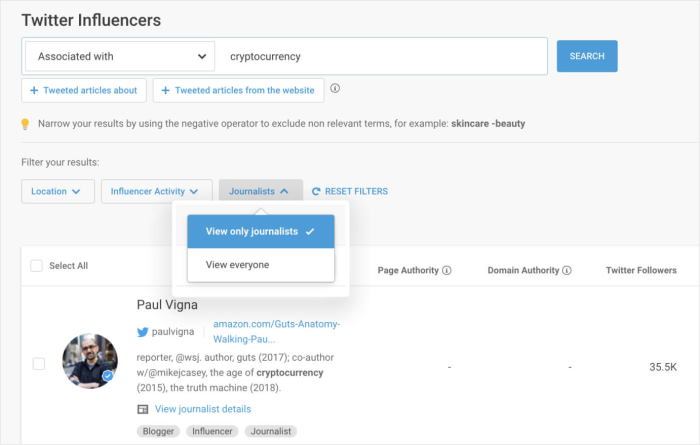The width and height of the screenshot is (700, 445).
Task: Click the cryptocurrency search input field
Action: [380, 56]
